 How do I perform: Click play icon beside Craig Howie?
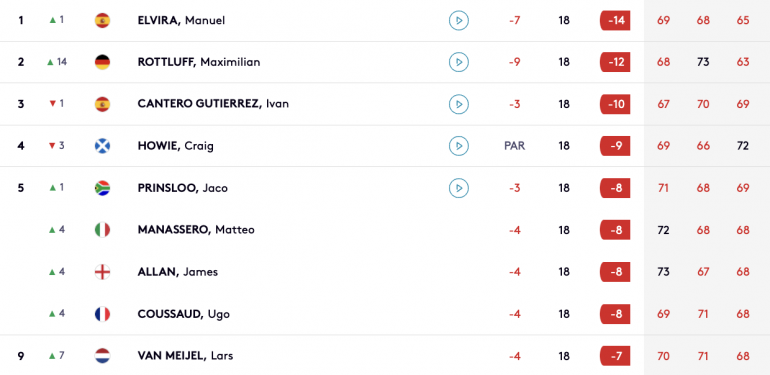click(459, 146)
